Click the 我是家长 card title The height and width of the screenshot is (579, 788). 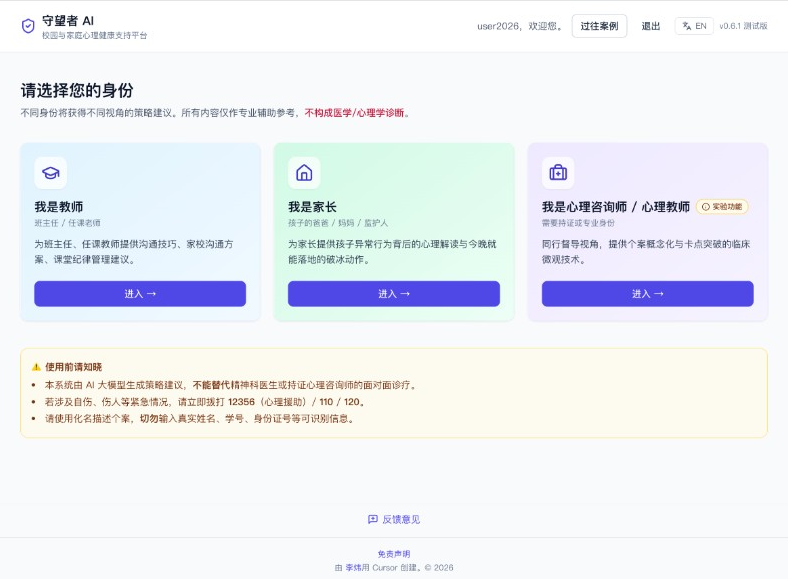tap(312, 207)
